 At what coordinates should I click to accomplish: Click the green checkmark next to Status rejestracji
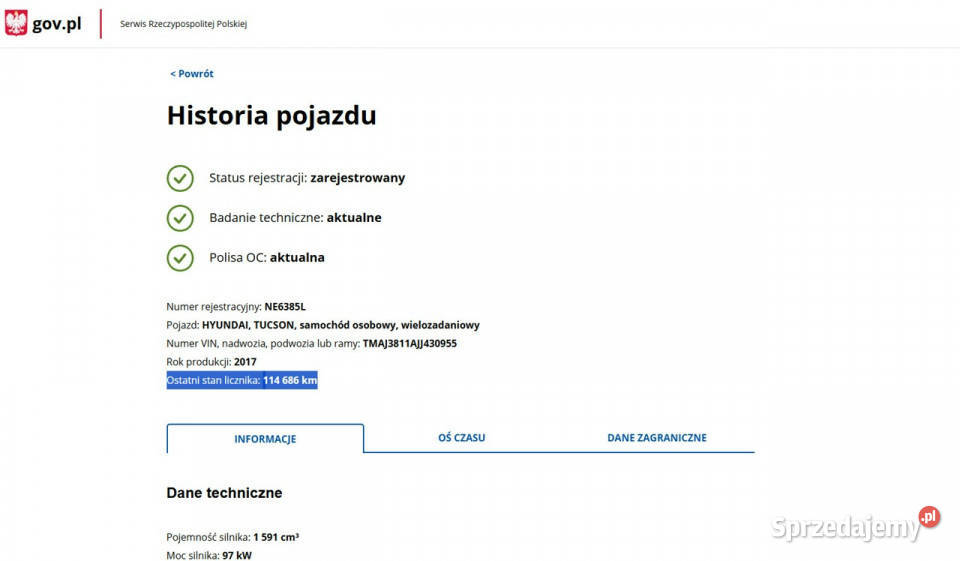click(x=180, y=178)
